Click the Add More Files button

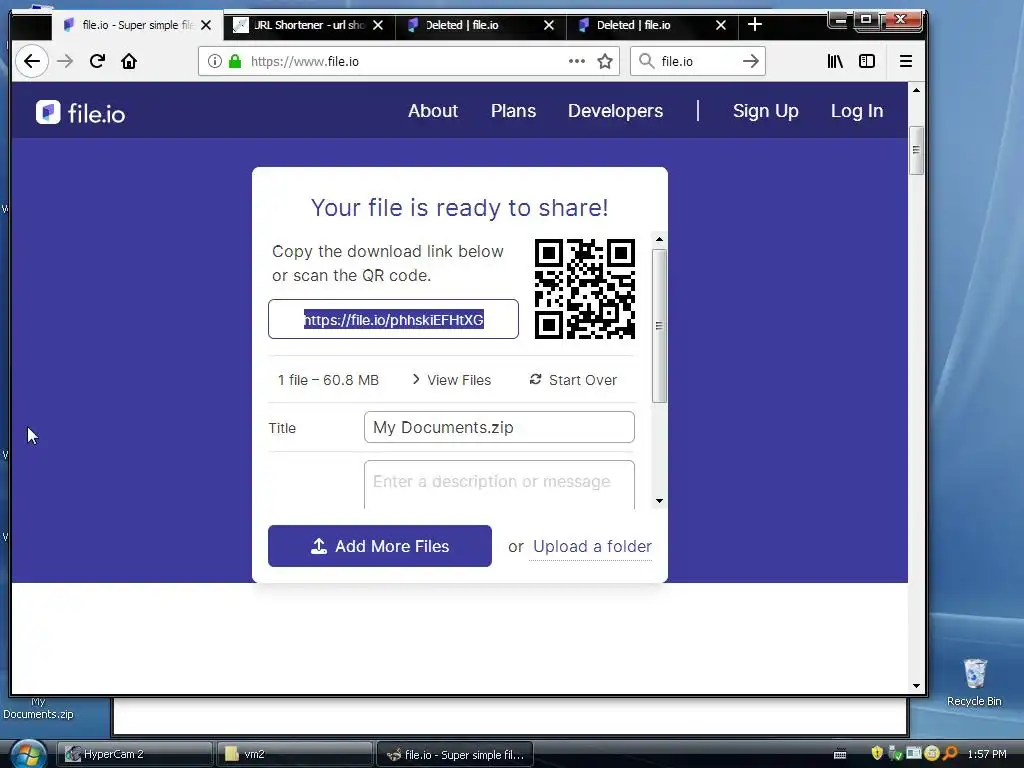(379, 546)
